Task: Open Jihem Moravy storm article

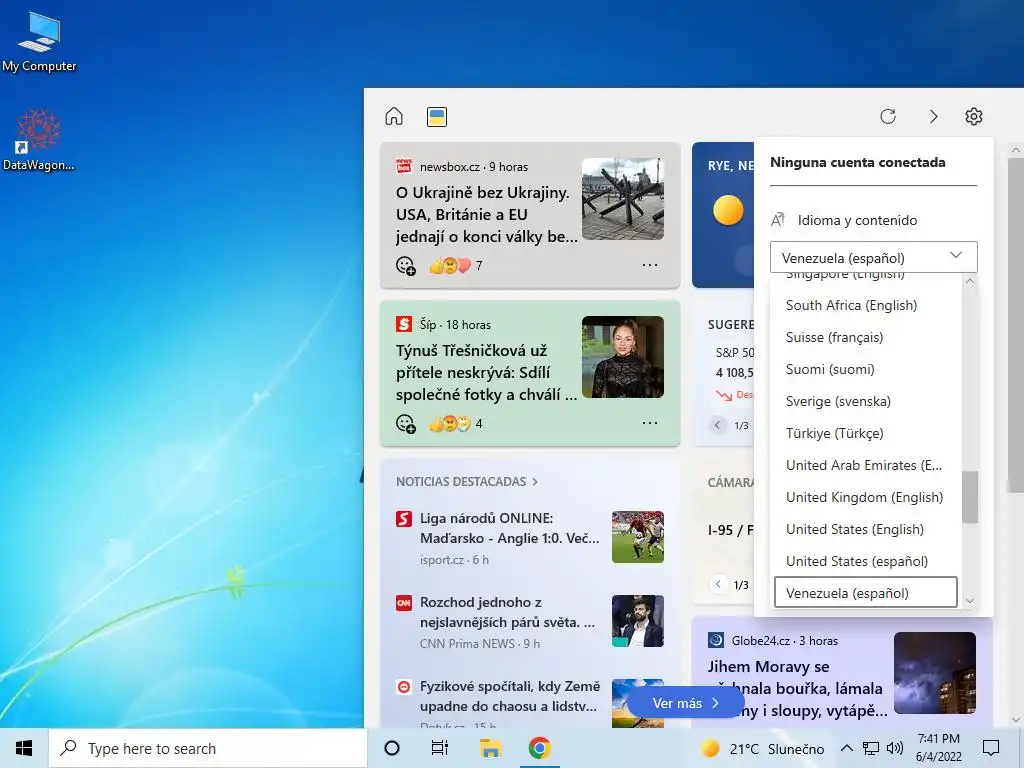Action: click(797, 688)
